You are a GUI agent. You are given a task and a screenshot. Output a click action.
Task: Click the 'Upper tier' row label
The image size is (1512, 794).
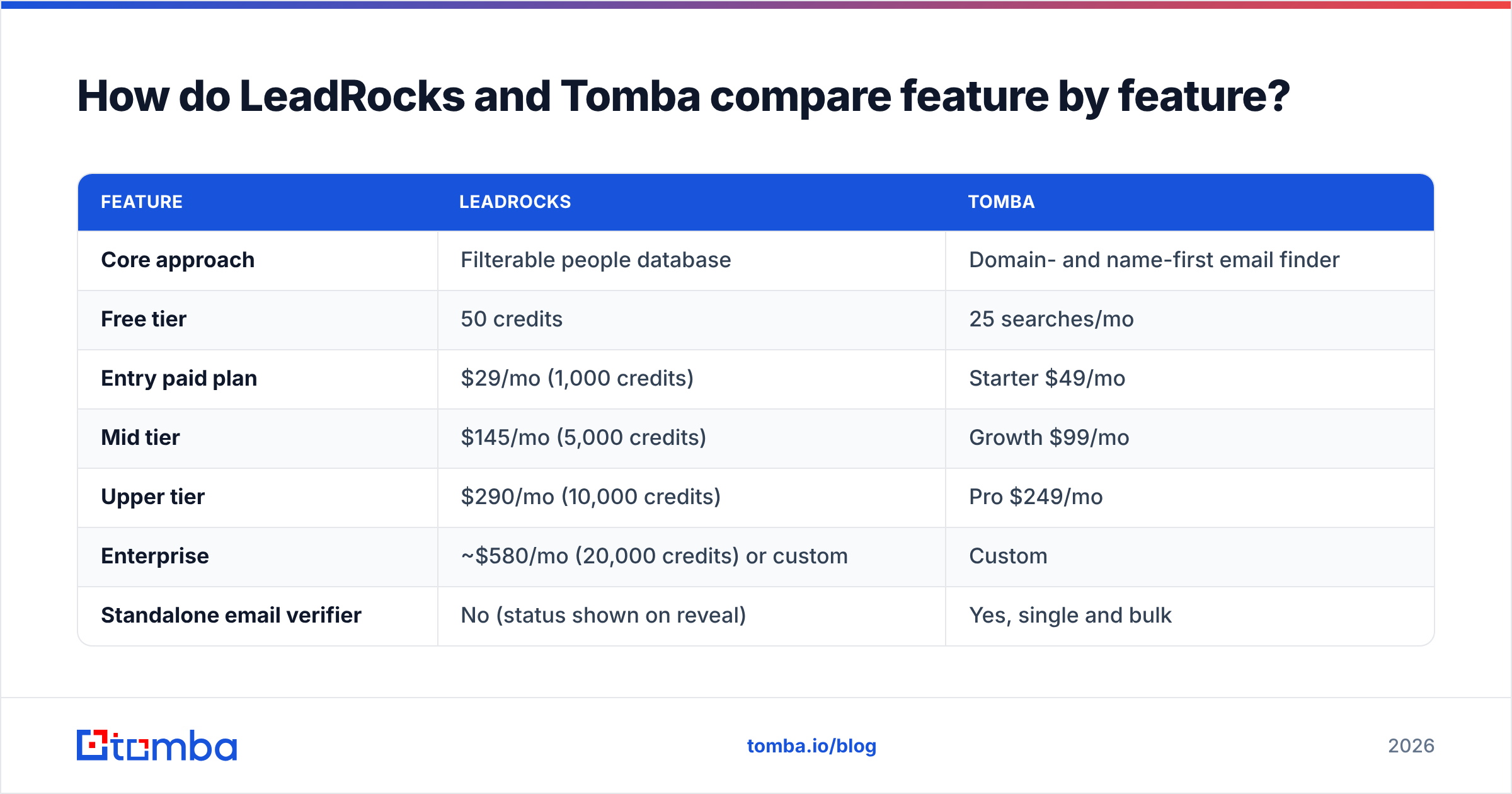pyautogui.click(x=153, y=497)
